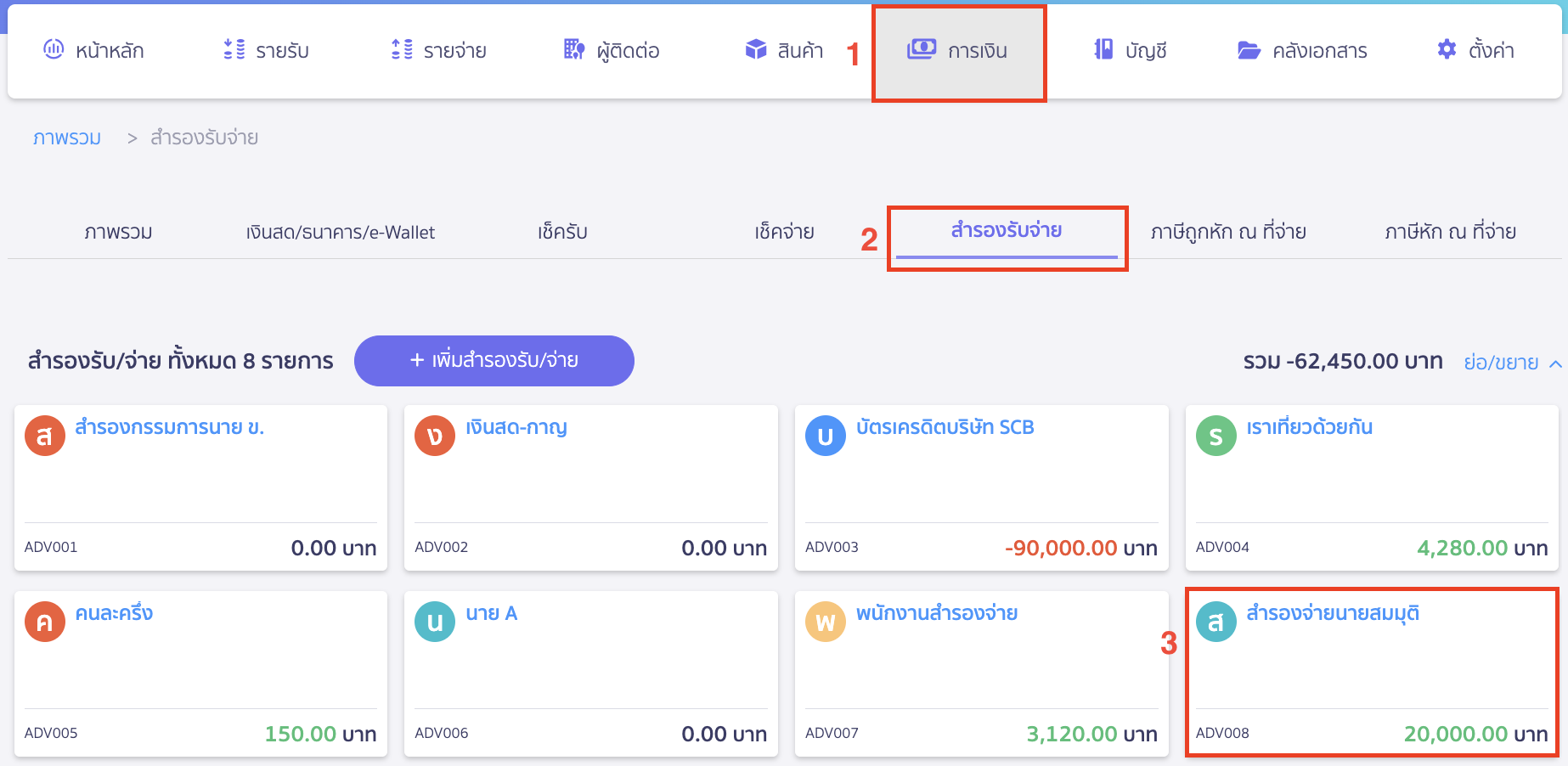Viewport: 1568px width, 766px height.
Task: Click the money icon beside การเงิน
Action: 922,49
